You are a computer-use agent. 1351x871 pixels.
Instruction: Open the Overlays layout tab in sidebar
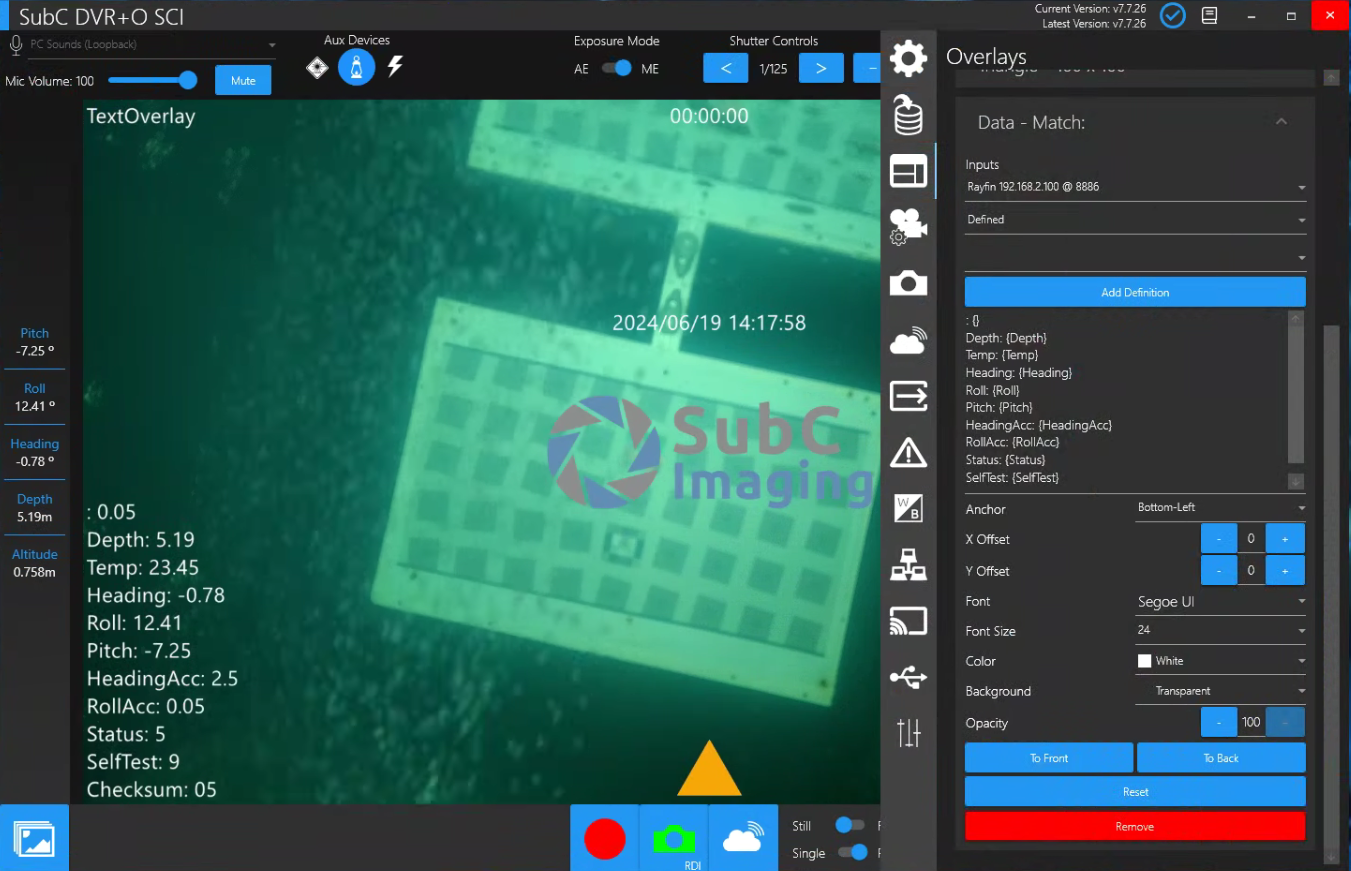pos(908,171)
